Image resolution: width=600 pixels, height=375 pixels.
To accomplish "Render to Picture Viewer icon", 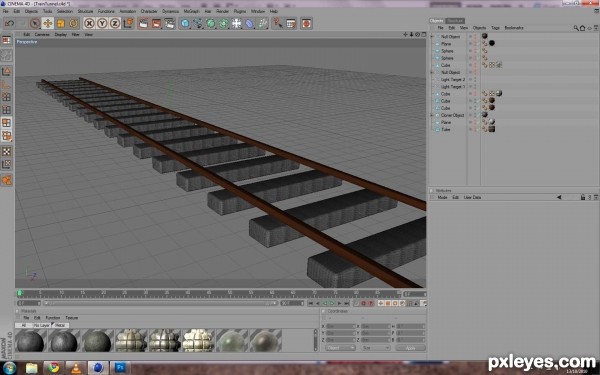I will pos(156,23).
